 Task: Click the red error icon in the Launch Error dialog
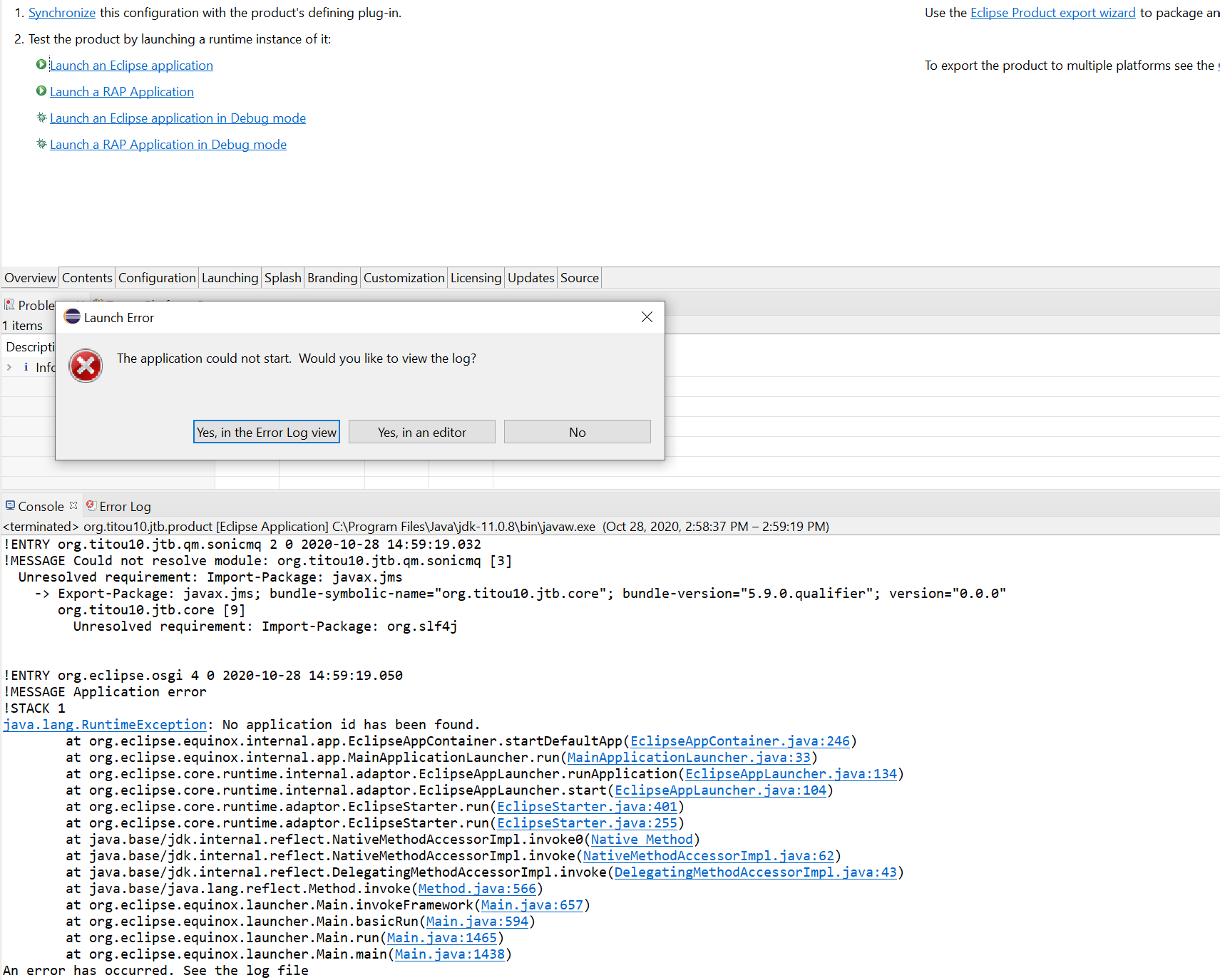[86, 366]
